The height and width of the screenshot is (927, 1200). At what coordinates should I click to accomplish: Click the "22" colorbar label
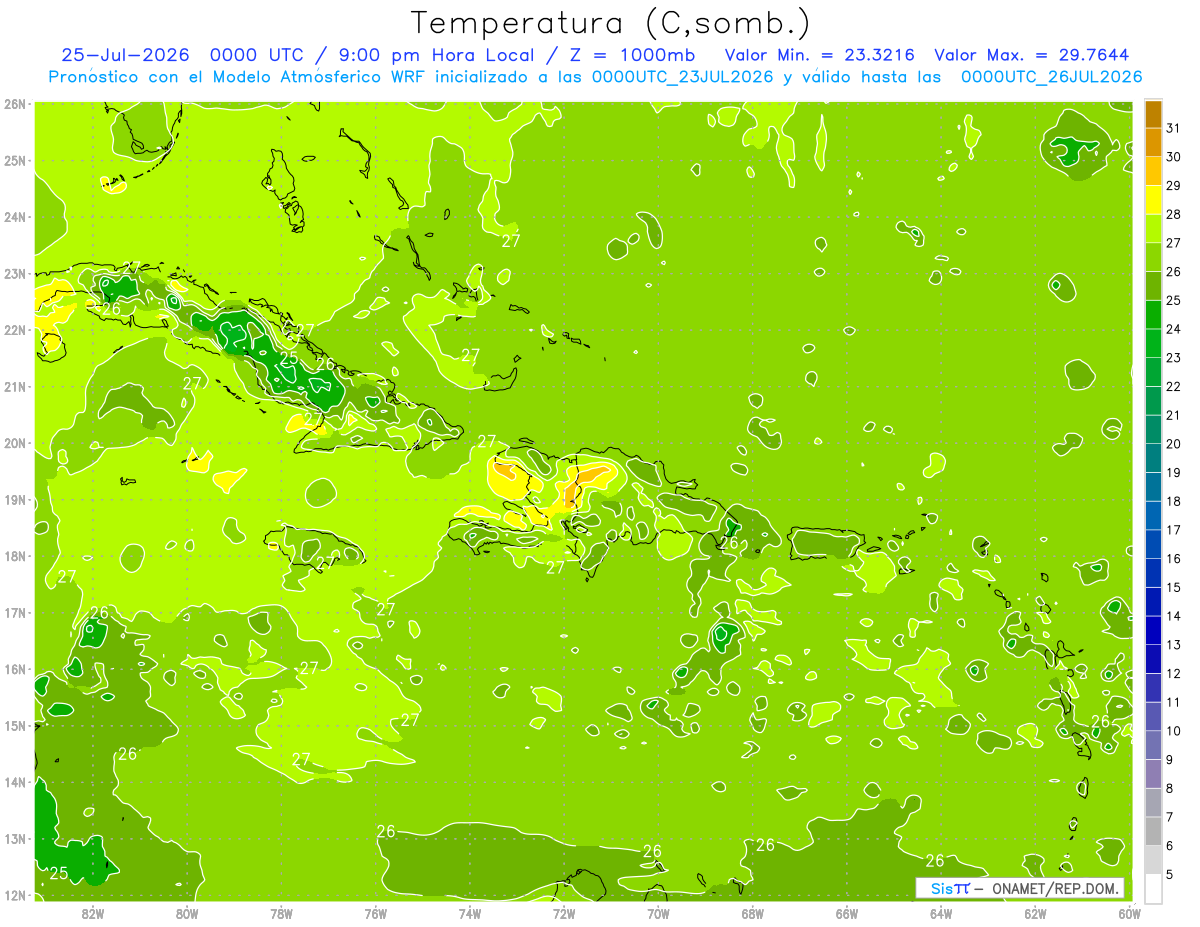pos(1174,387)
